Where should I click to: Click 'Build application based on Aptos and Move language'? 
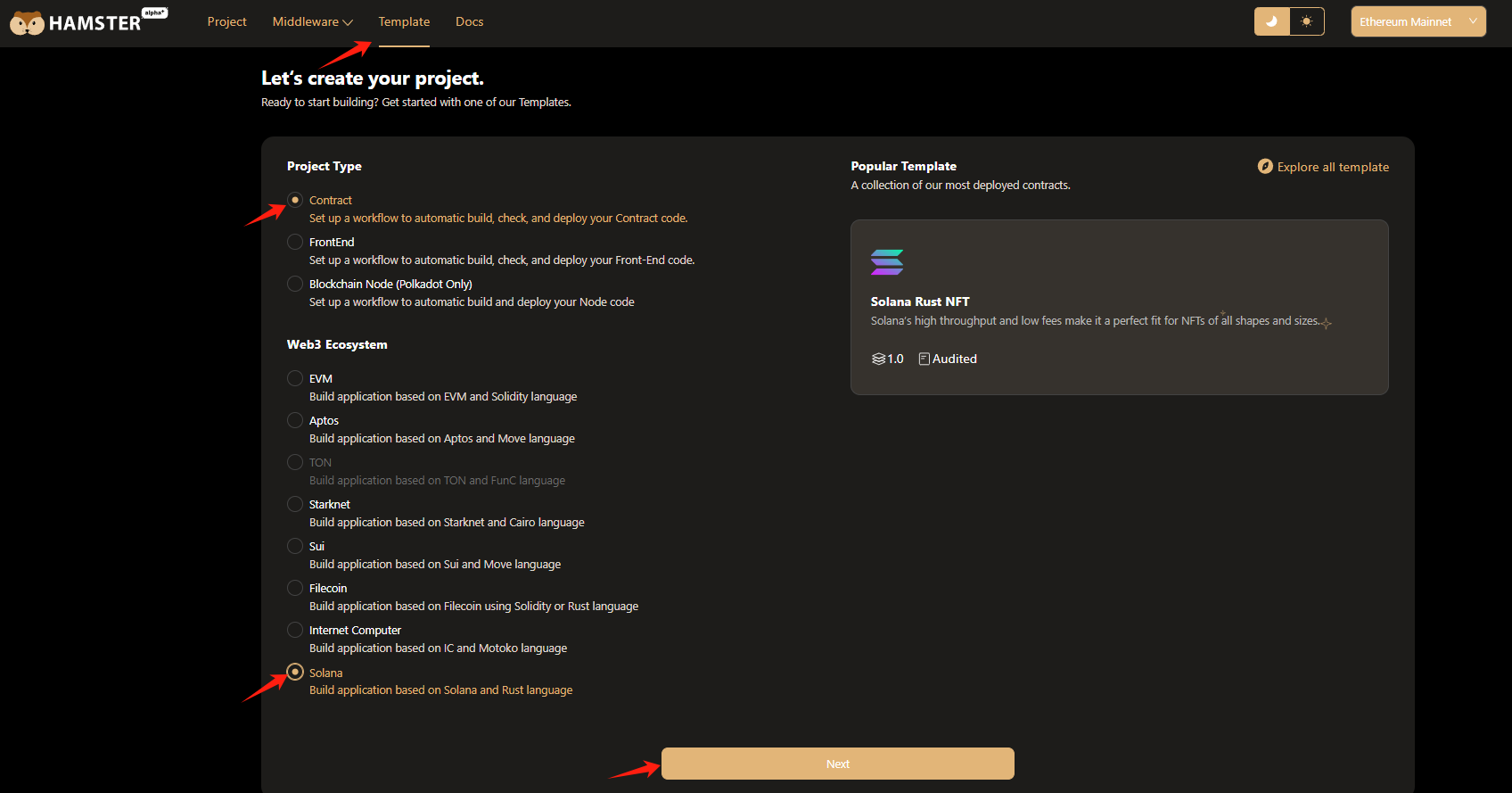442,438
